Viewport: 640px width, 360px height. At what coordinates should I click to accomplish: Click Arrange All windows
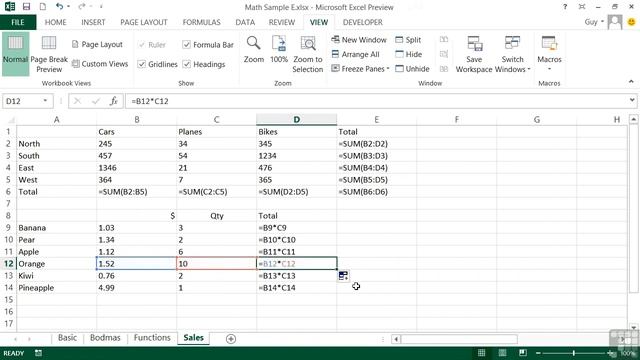(356, 54)
